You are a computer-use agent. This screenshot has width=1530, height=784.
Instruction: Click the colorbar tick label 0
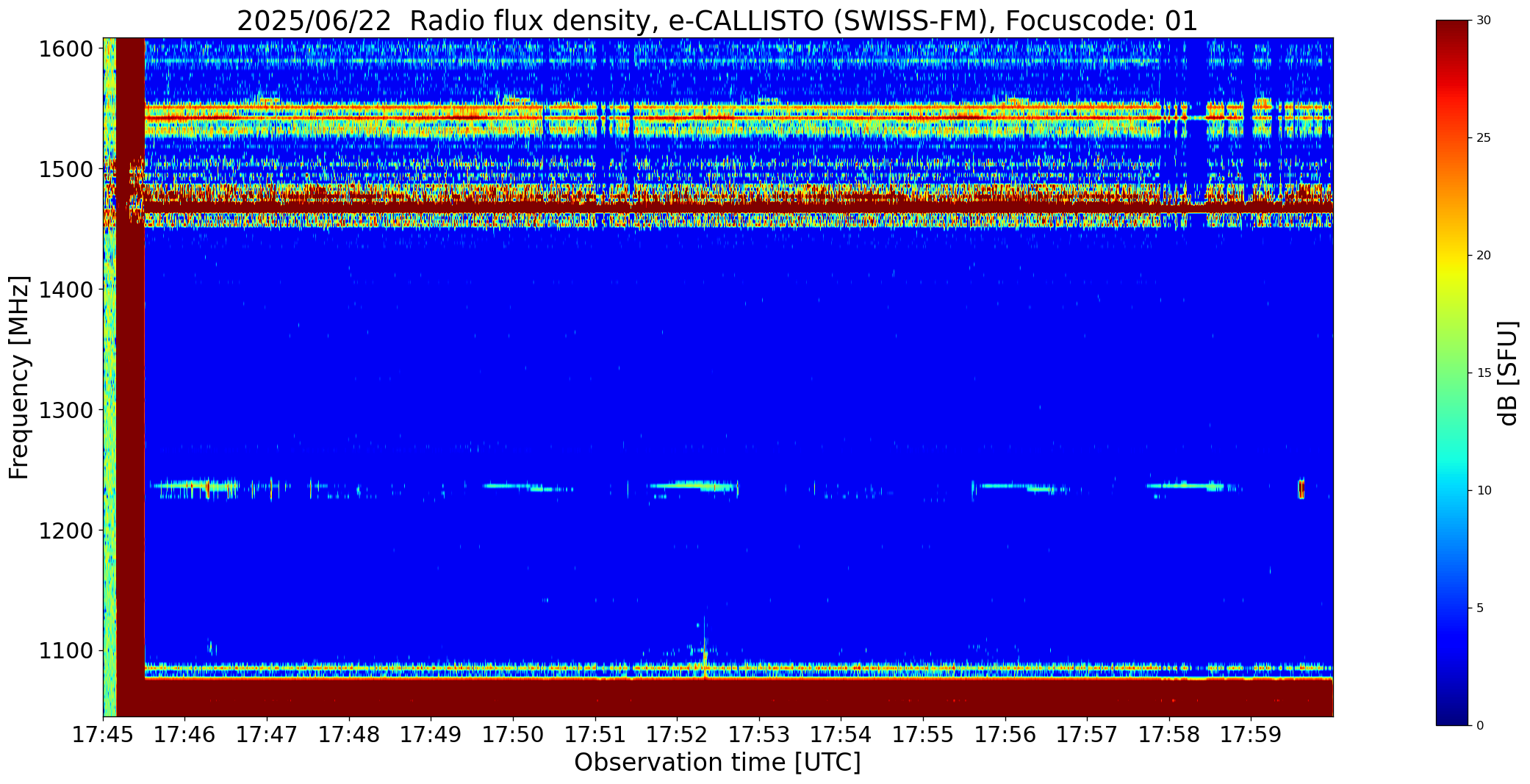(x=1480, y=726)
